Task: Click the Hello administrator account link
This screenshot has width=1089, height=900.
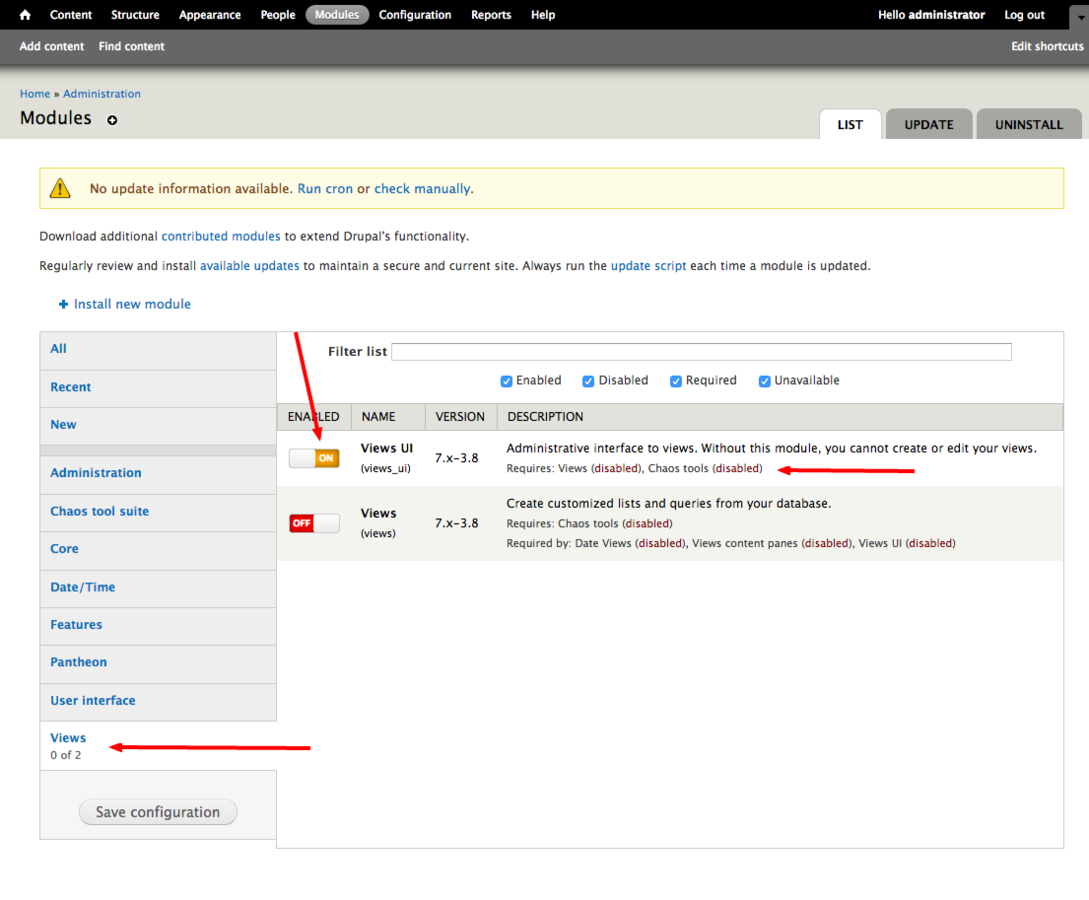Action: (x=931, y=15)
